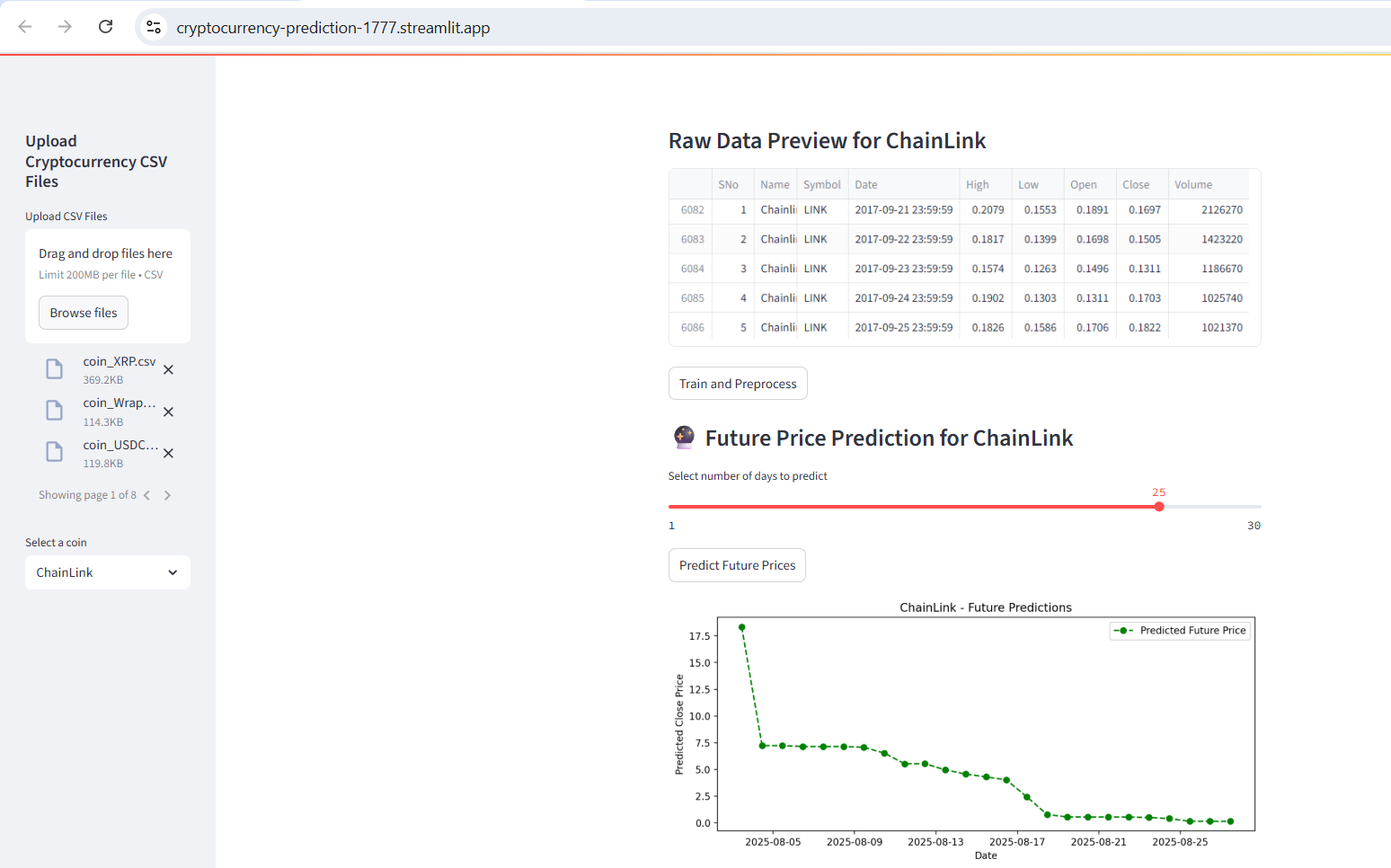
Task: Click the Predicted Future Price legend entry
Action: click(1180, 631)
